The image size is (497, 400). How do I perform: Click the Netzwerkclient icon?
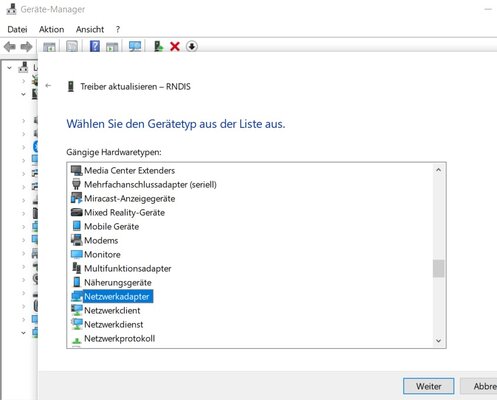(x=77, y=310)
